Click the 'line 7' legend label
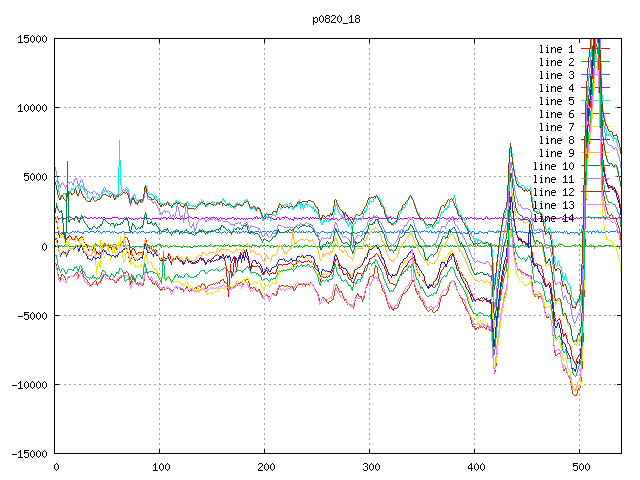The height and width of the screenshot is (480, 640). pos(556,127)
